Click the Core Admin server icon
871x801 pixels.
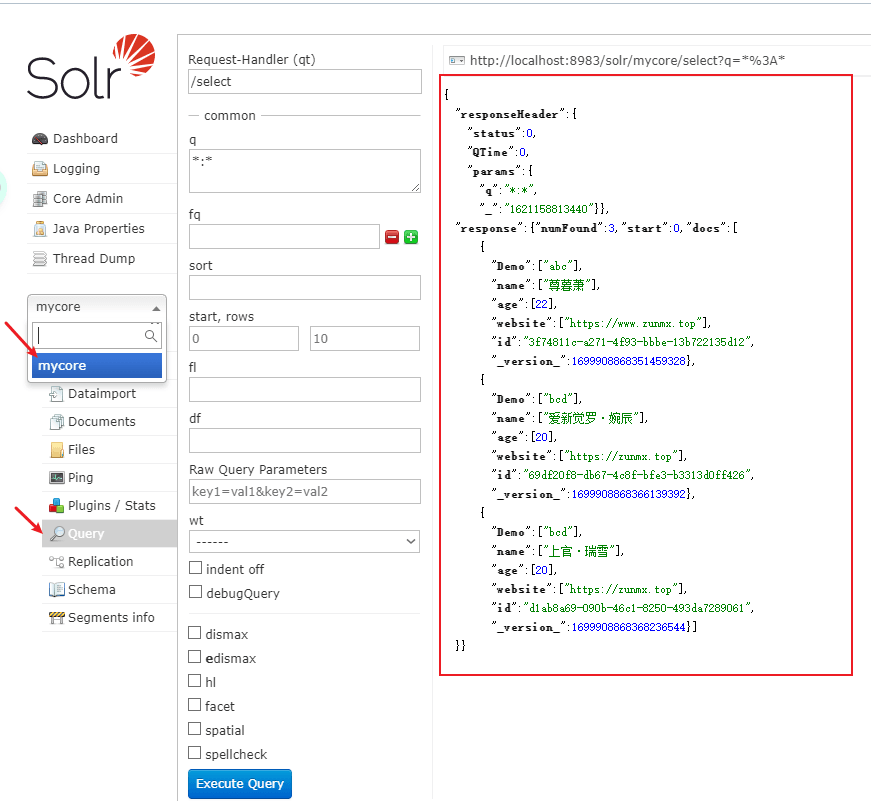point(40,199)
